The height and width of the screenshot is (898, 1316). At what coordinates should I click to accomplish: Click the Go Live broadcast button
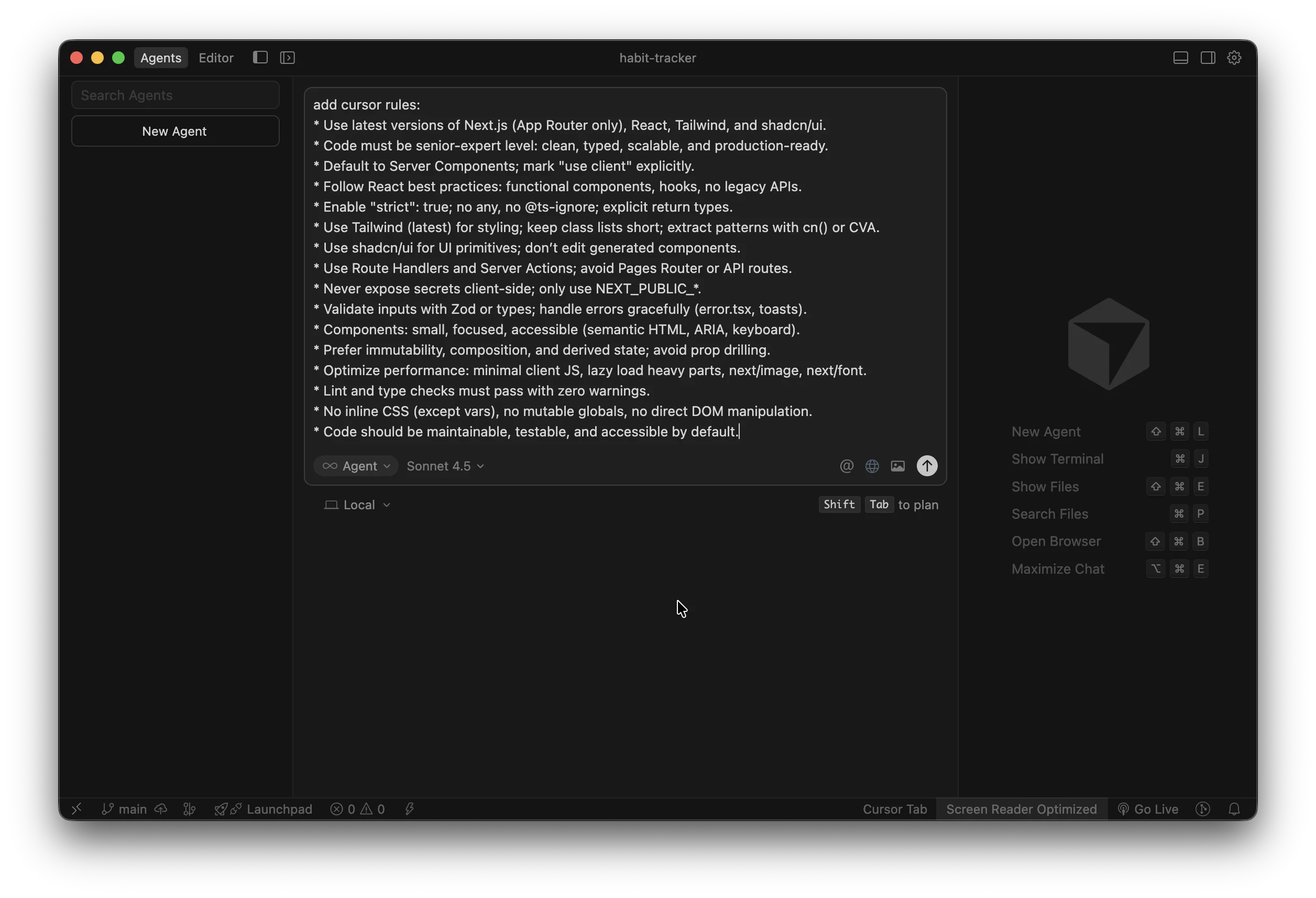point(1148,809)
